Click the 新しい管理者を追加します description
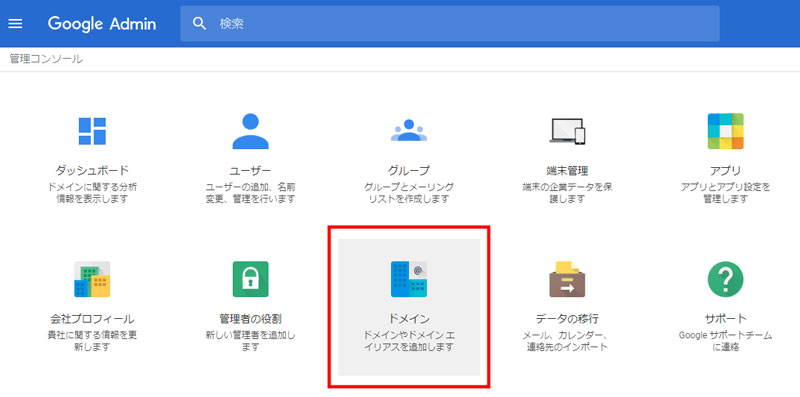This screenshot has width=800, height=397. (x=251, y=341)
